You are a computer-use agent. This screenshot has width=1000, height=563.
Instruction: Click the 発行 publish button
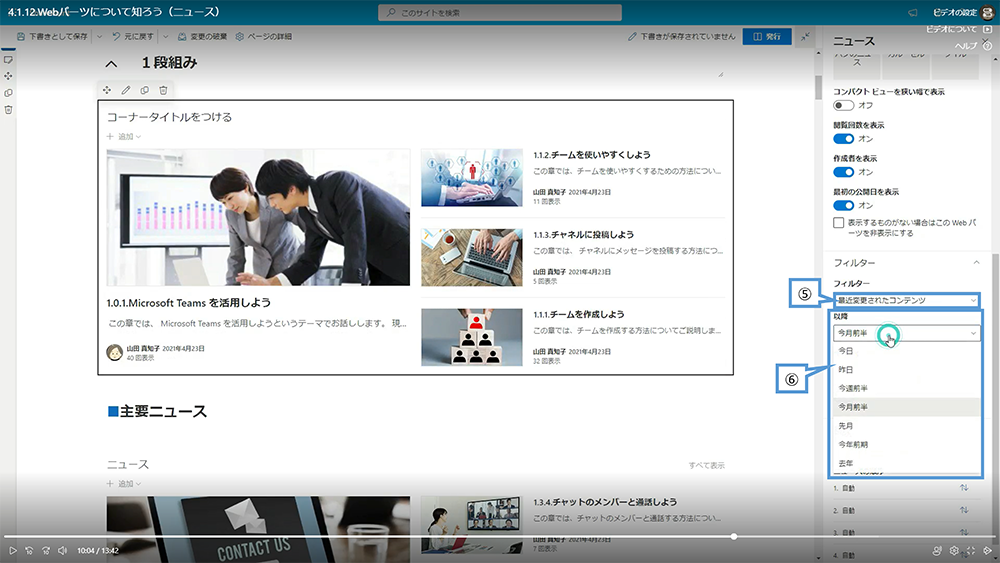(767, 36)
